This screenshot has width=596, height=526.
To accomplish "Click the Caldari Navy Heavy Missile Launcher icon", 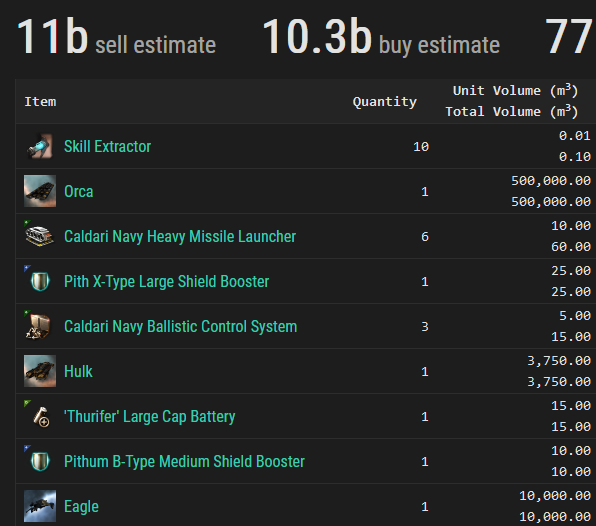I will (x=40, y=236).
